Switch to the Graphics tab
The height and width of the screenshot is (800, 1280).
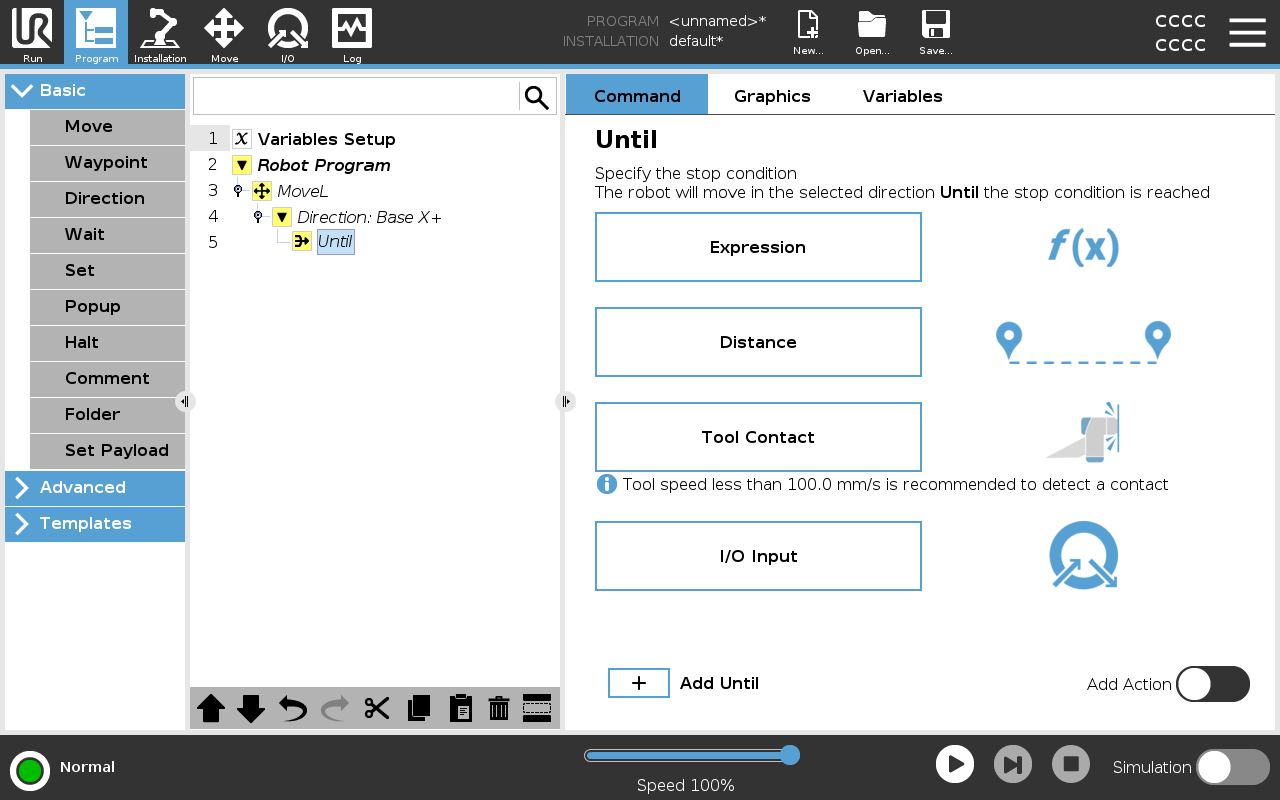click(x=772, y=96)
